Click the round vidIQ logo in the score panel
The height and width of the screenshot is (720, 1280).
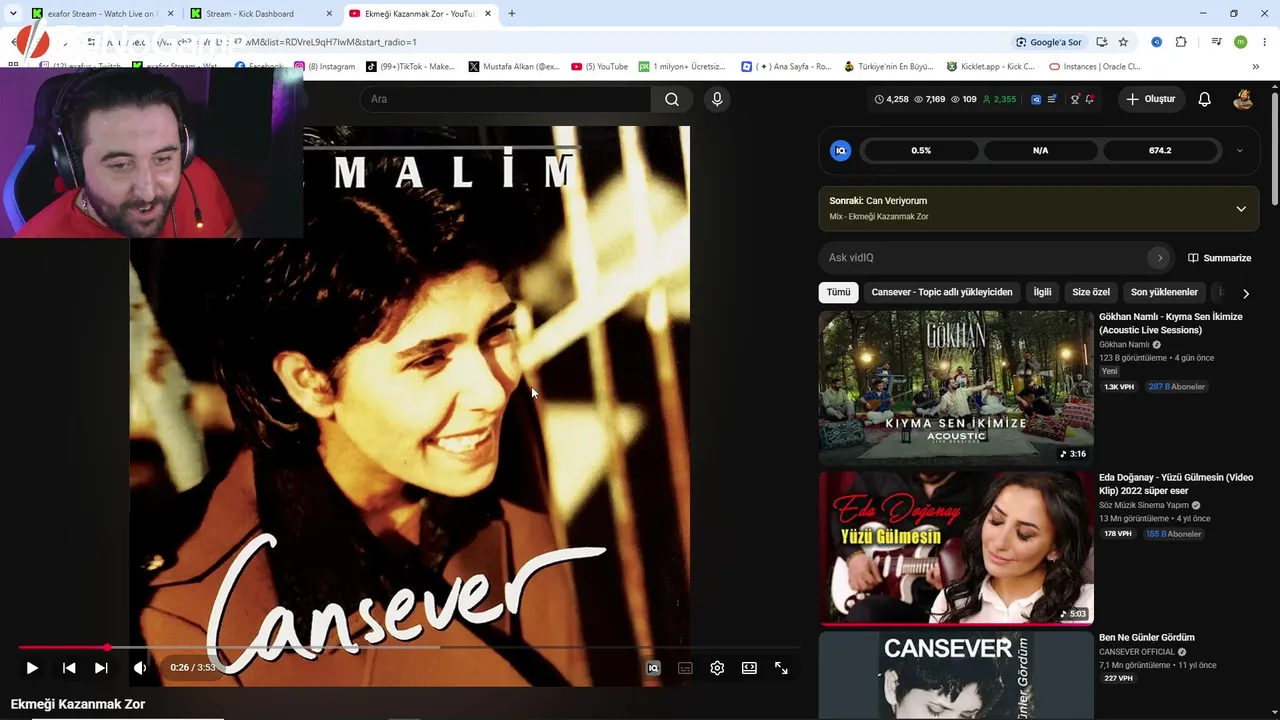coord(841,150)
